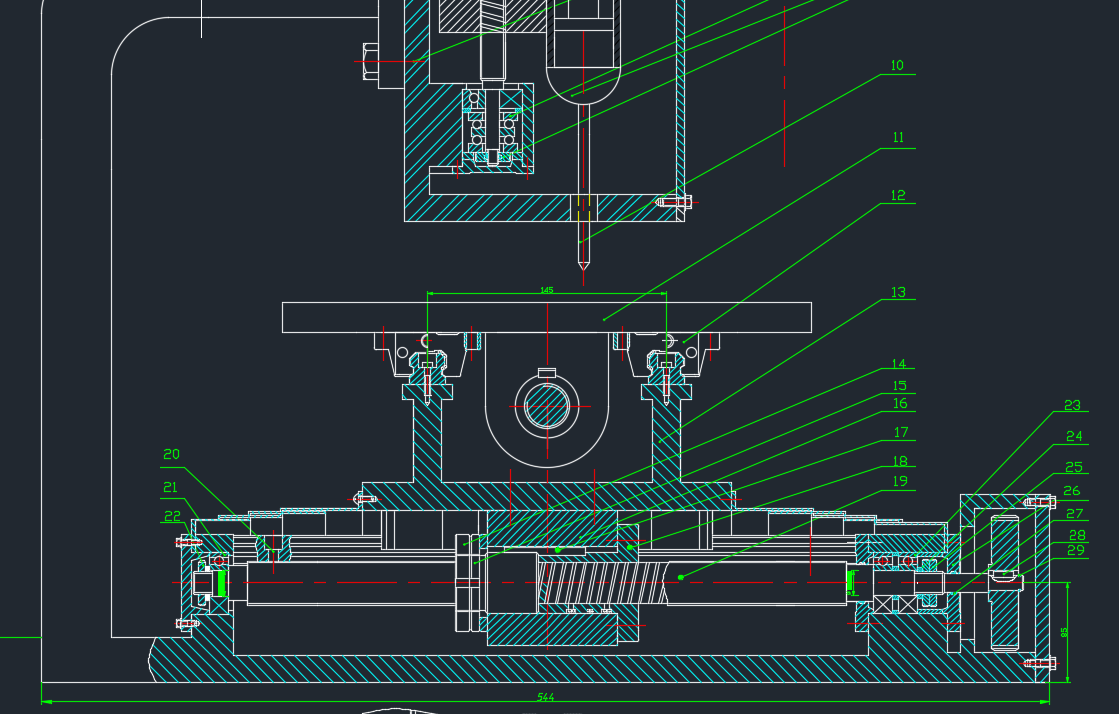This screenshot has width=1119, height=714.
Task: Select part balloon number 25
Action: coord(1073,468)
